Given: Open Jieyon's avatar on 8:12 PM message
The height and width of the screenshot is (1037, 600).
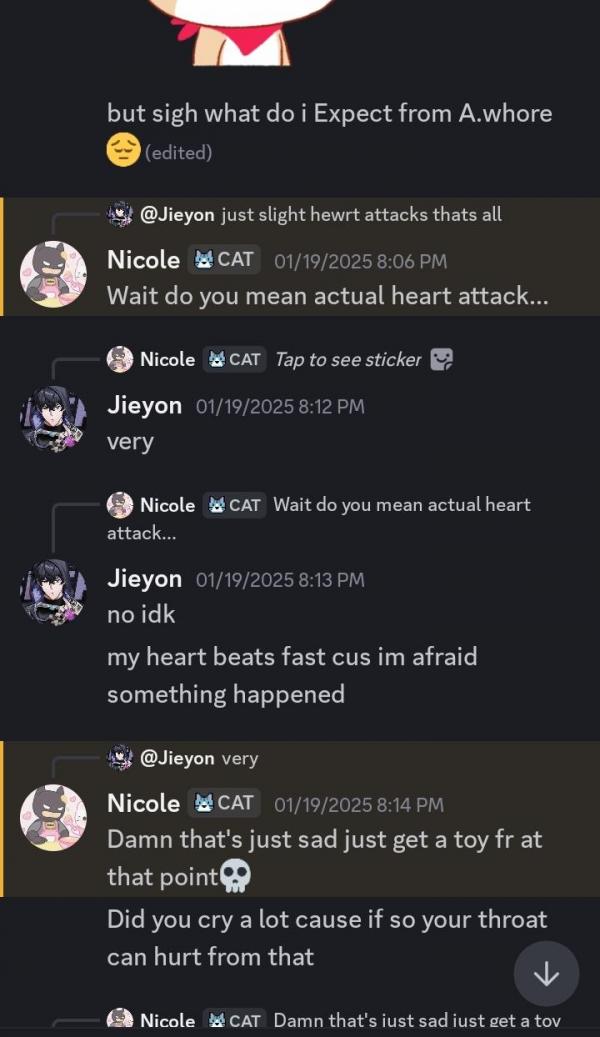Looking at the screenshot, I should coord(53,419).
